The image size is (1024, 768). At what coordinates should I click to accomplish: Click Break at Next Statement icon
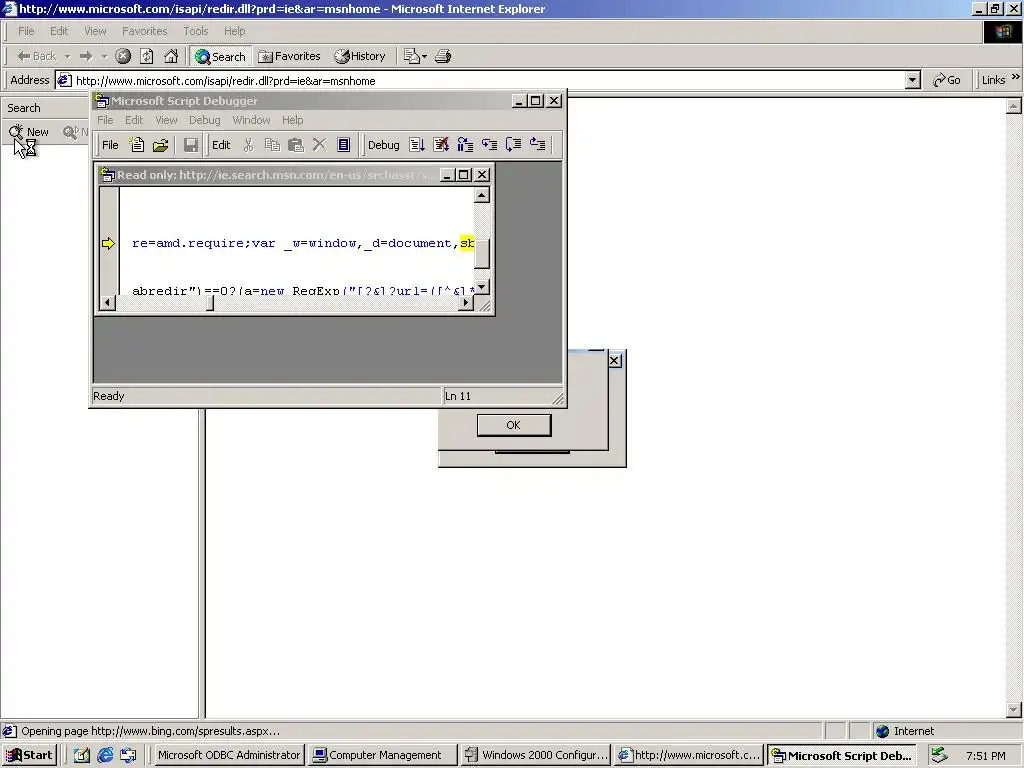[465, 145]
